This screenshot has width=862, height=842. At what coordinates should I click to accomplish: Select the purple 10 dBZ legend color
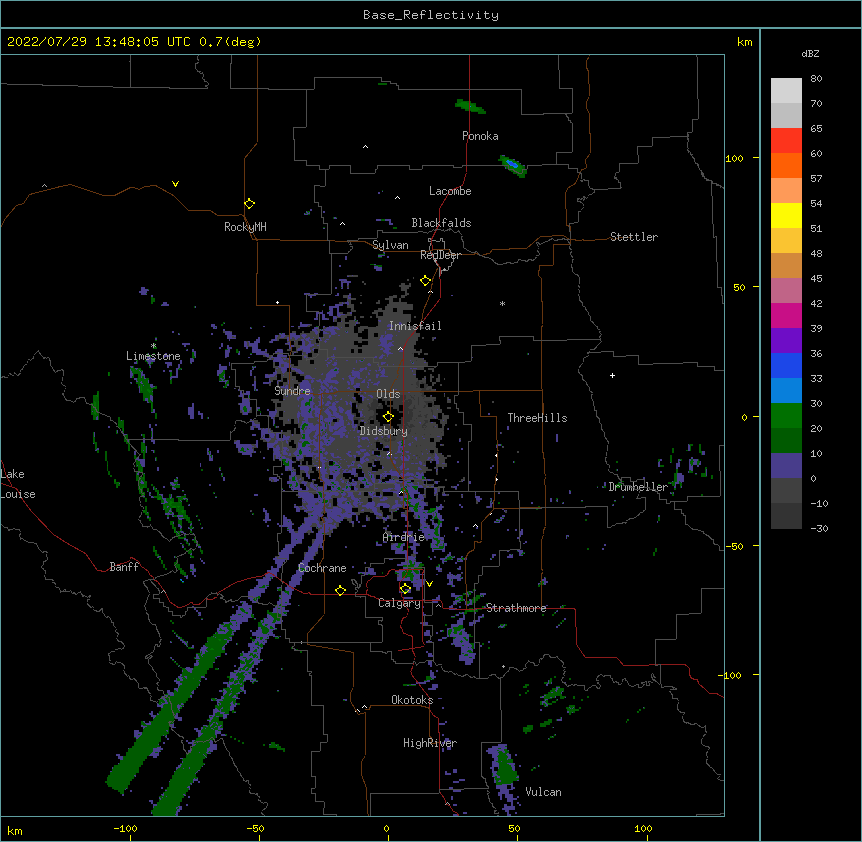click(x=786, y=466)
